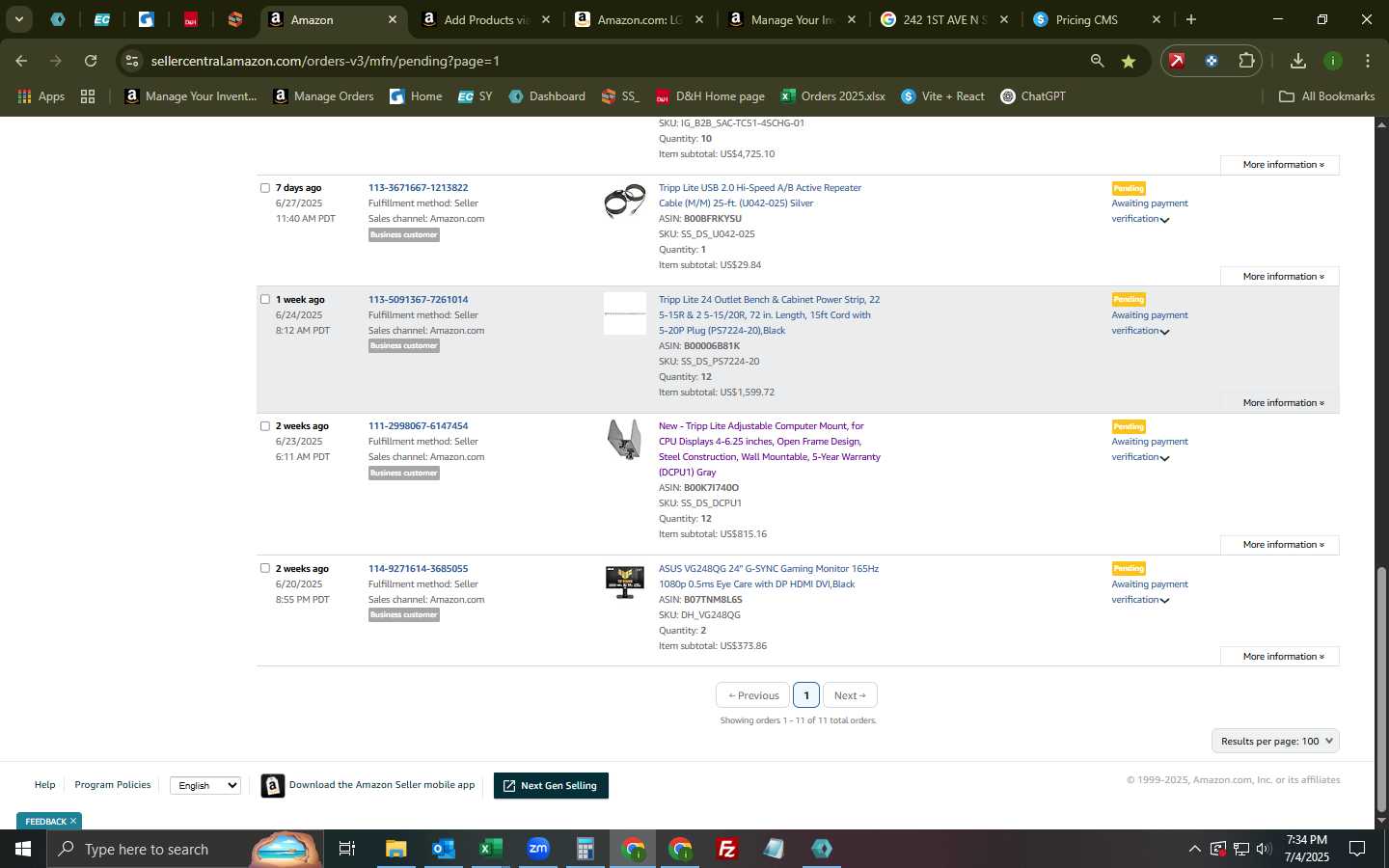Open order 114-9271614-3685055 link

418,568
